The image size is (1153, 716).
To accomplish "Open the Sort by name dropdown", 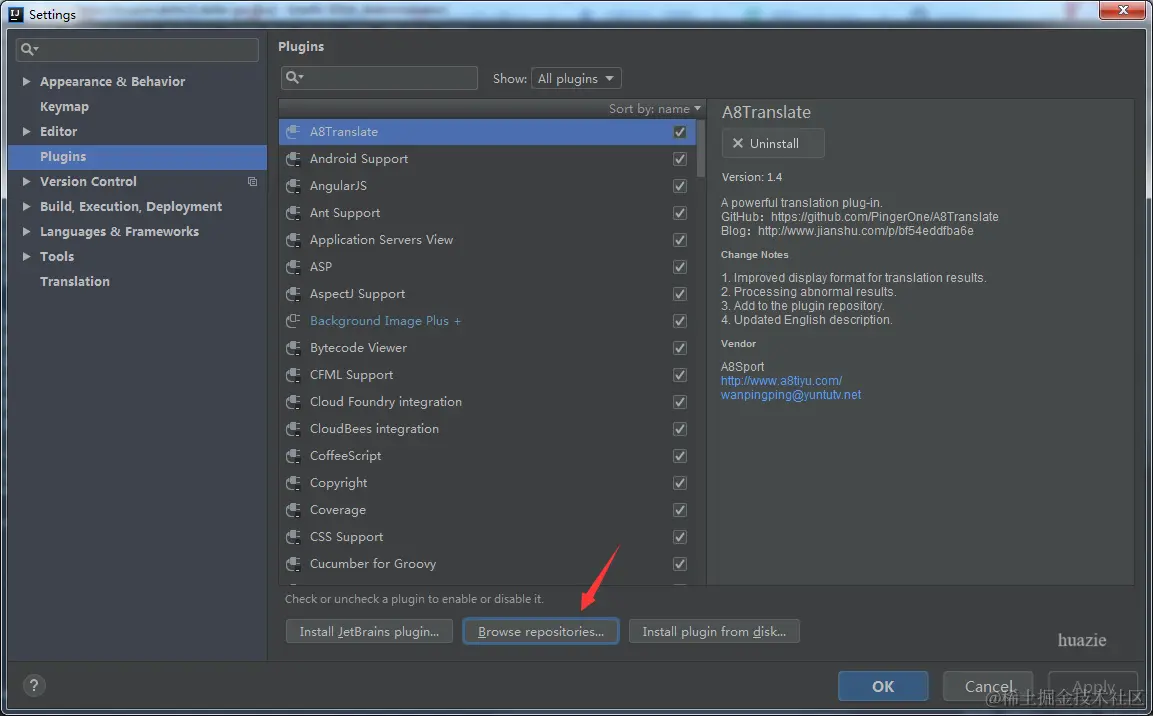I will pyautogui.click(x=654, y=109).
